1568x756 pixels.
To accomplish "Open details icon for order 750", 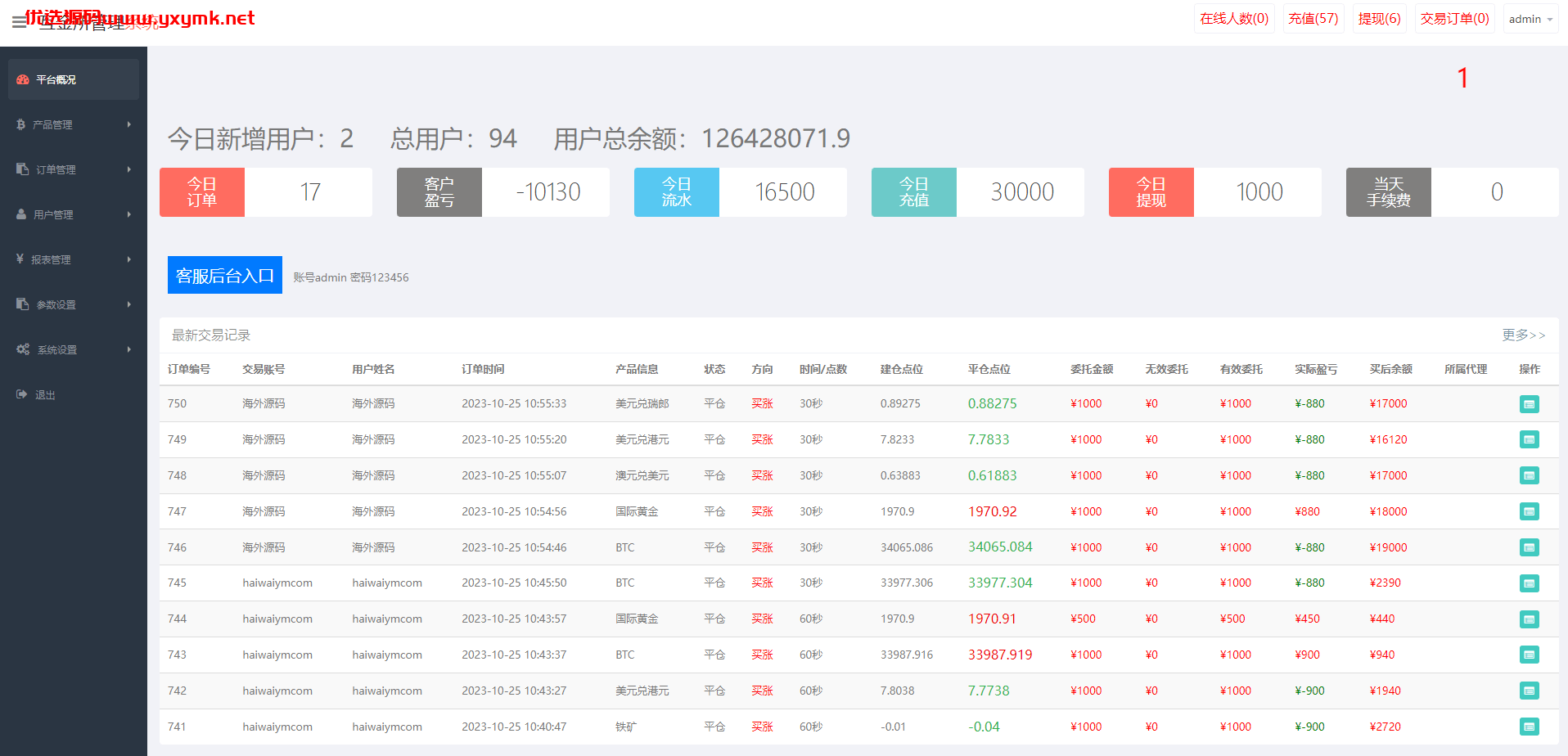I will point(1529,404).
